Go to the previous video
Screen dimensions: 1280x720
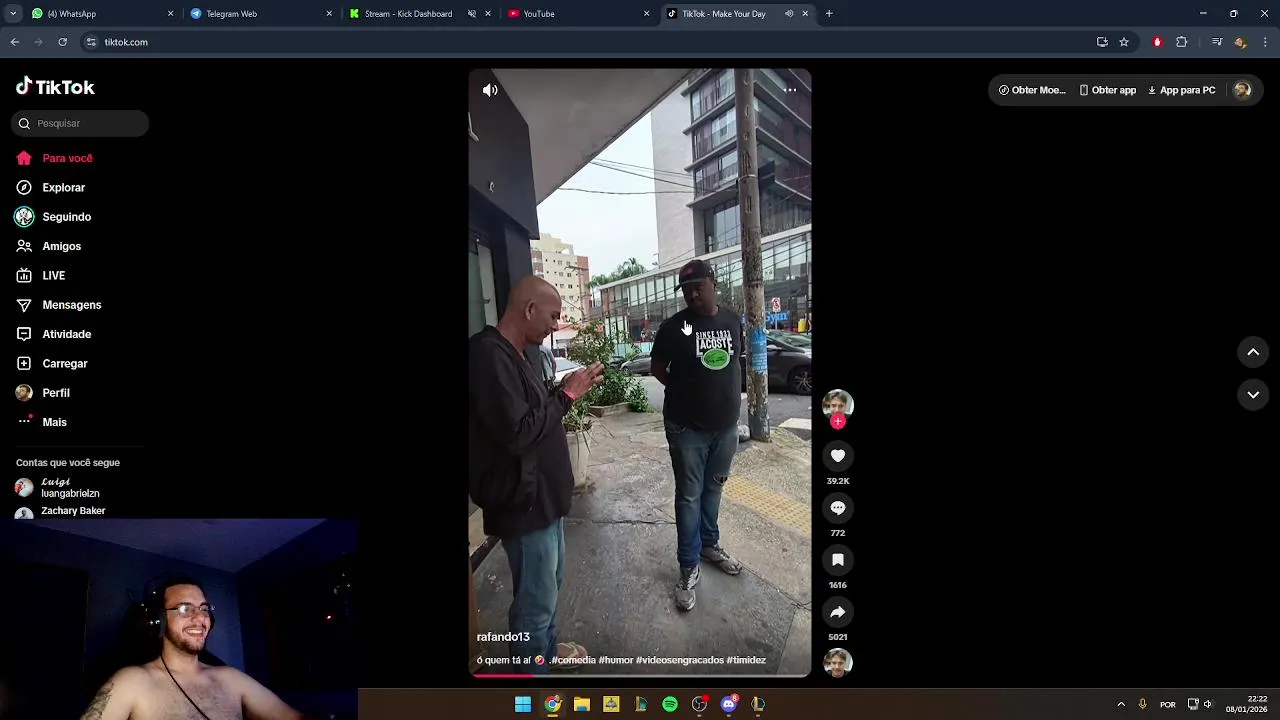click(x=1253, y=352)
